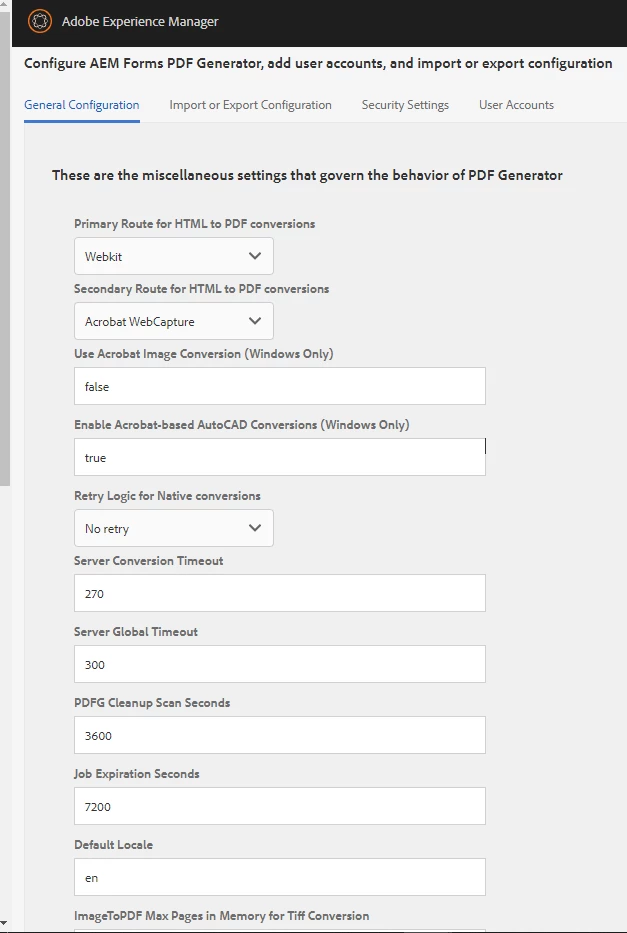Open the Security Settings tab
The image size is (627, 933).
(405, 105)
